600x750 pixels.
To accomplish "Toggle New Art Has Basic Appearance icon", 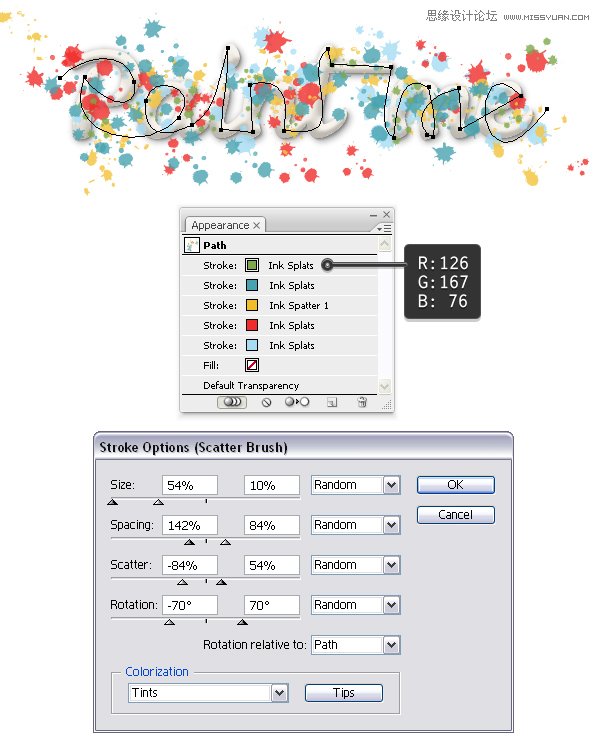I will pos(232,402).
